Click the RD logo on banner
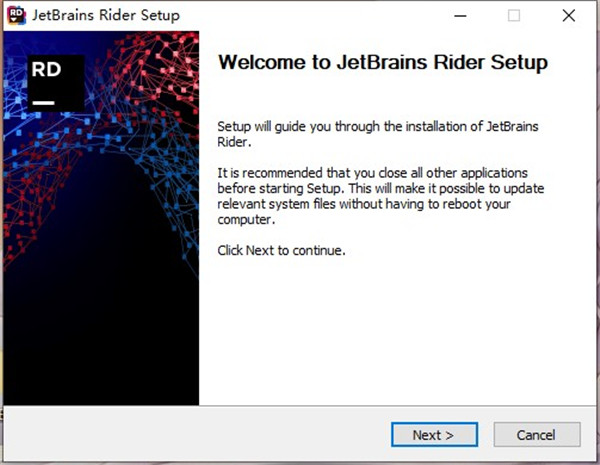Image resolution: width=600 pixels, height=465 pixels. tap(56, 83)
